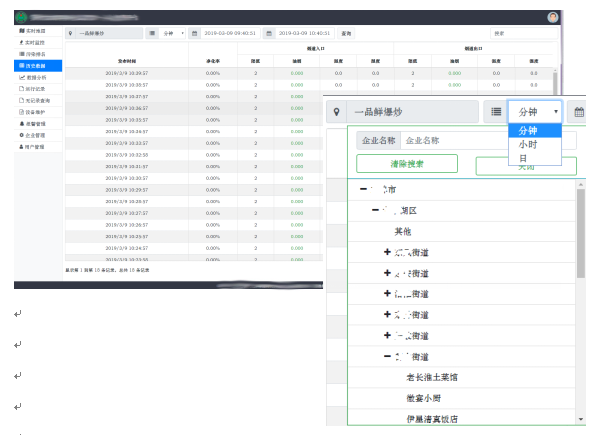This screenshot has height=435, width=599.
Task: Select the highlighted 分钟 option in the dropdown list
Action: (535, 131)
